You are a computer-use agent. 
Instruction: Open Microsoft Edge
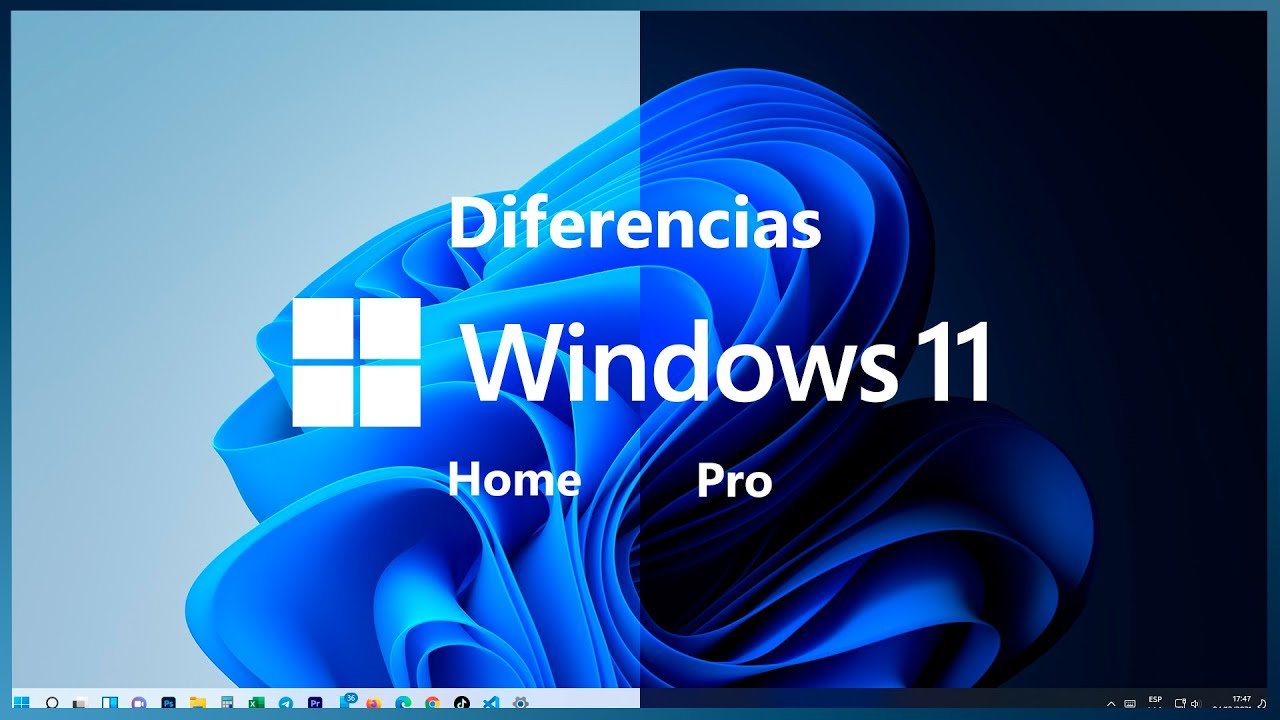[402, 703]
